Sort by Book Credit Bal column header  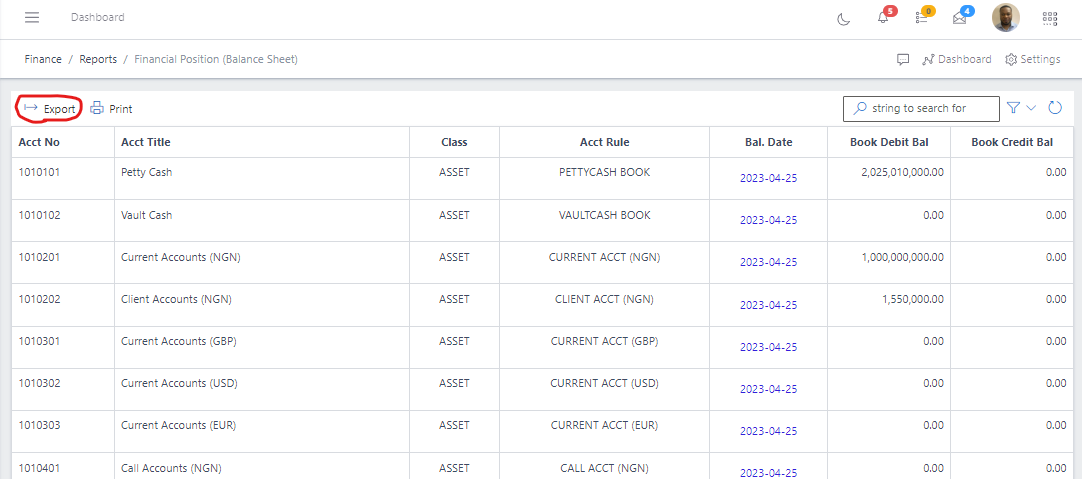pos(1012,142)
